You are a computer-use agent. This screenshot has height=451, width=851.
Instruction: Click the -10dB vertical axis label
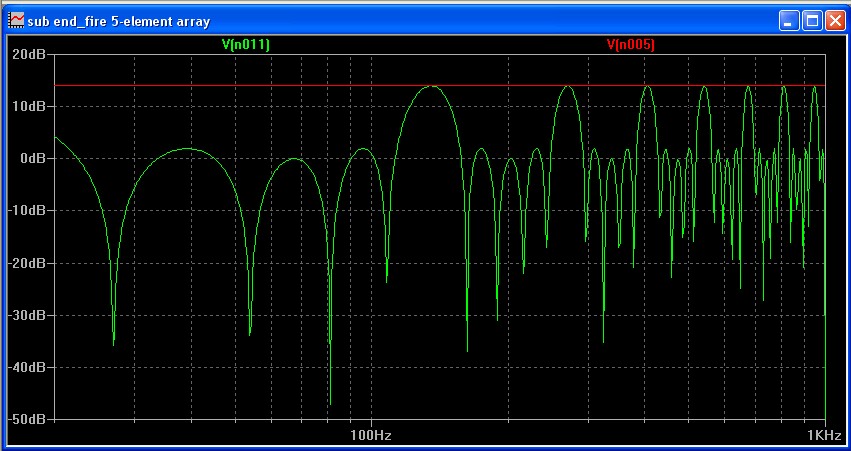26,211
